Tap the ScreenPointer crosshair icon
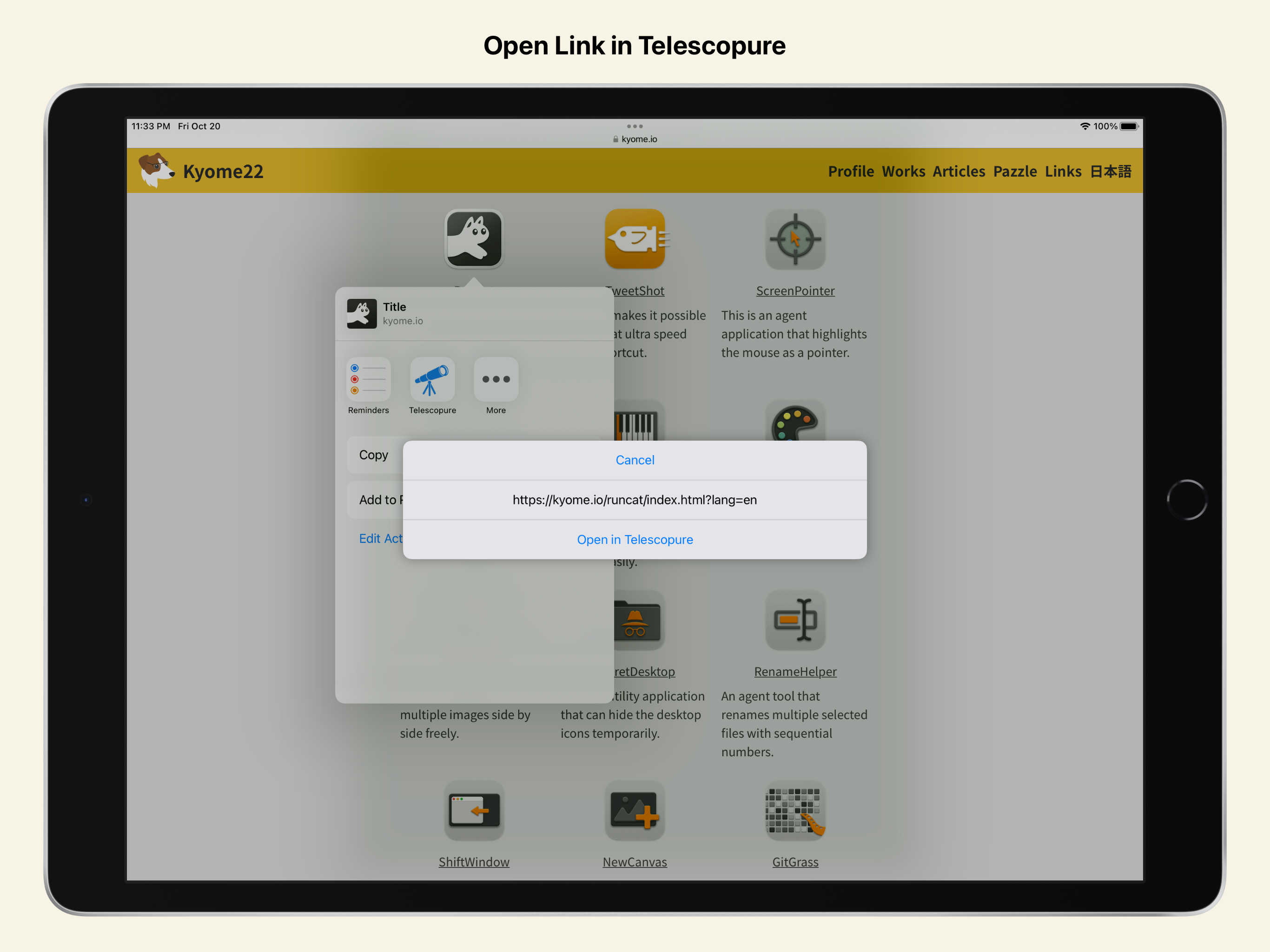Screen dimensions: 1270x952 (x=795, y=239)
